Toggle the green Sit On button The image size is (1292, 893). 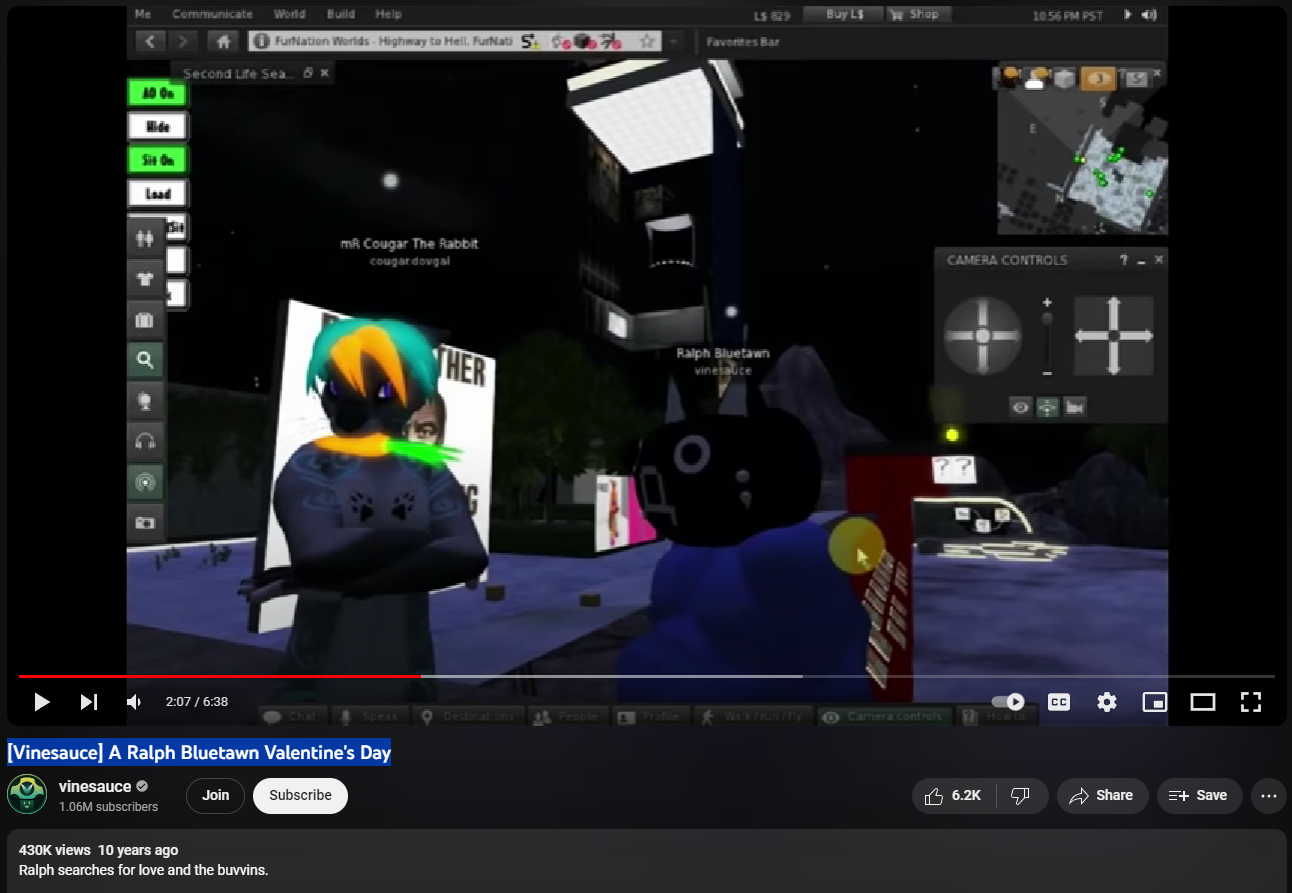pyautogui.click(x=157, y=160)
